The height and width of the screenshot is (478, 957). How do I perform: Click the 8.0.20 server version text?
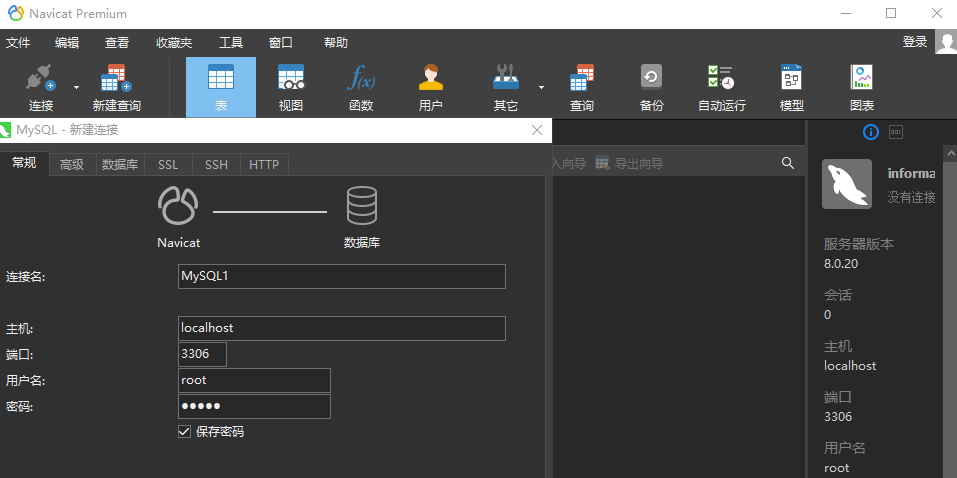click(841, 264)
